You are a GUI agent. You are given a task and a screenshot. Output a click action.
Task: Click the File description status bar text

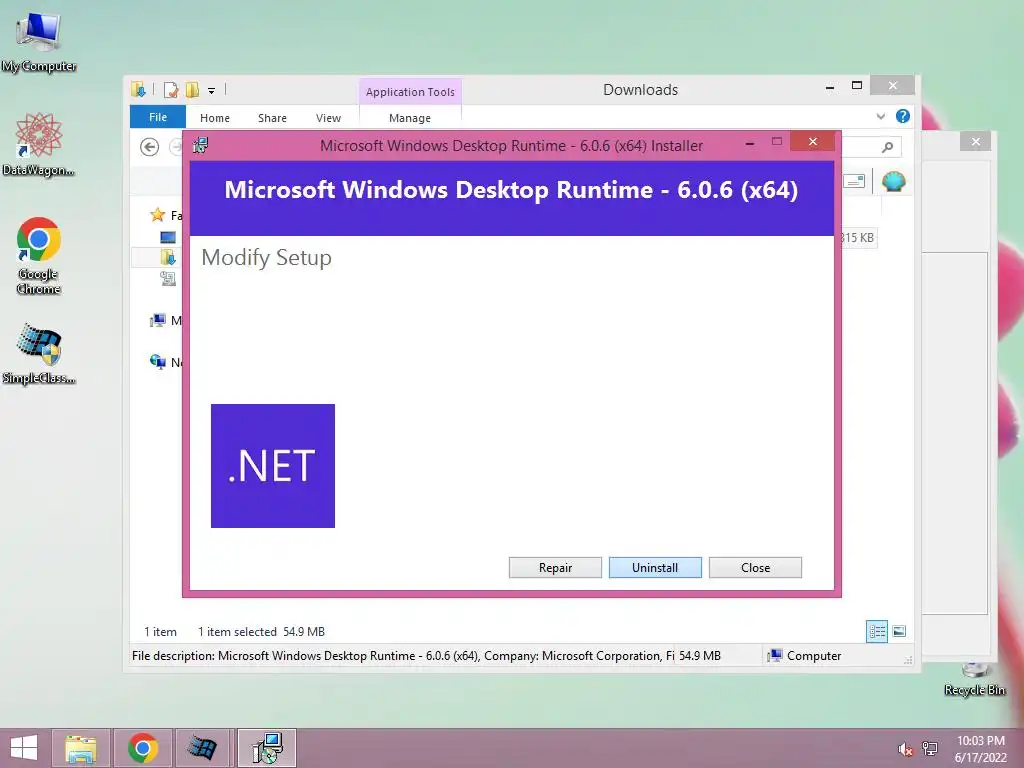click(x=403, y=656)
